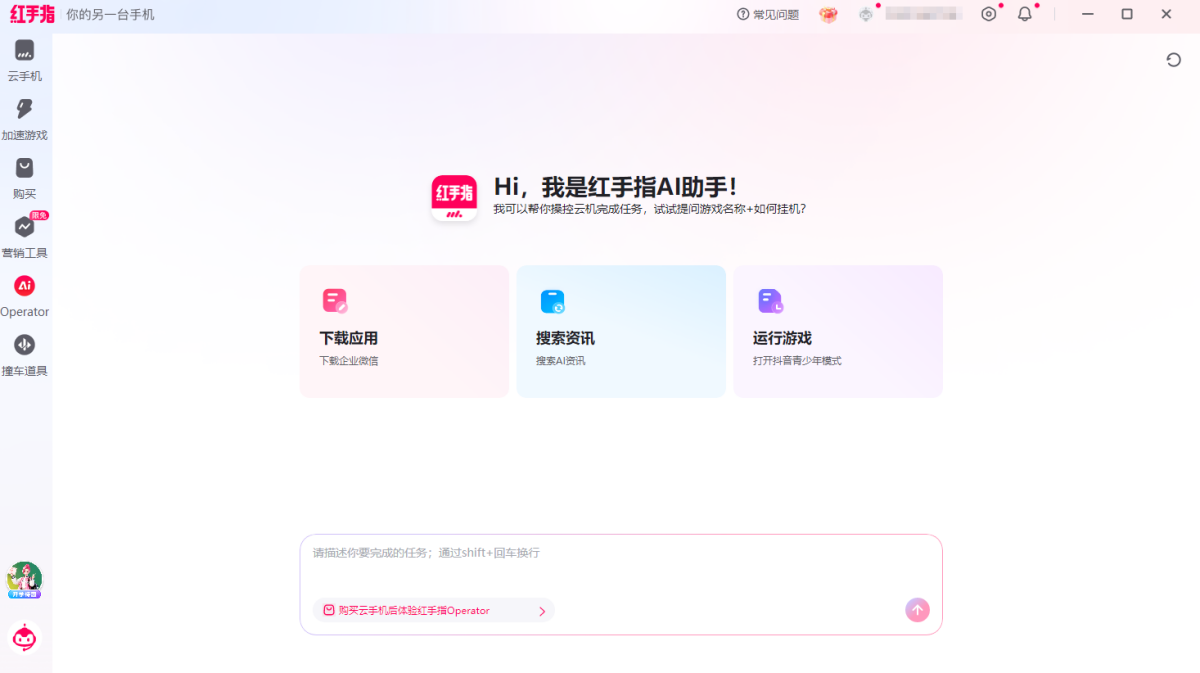Open the settings icon in title bar
This screenshot has height=673, width=1200.
tap(989, 14)
